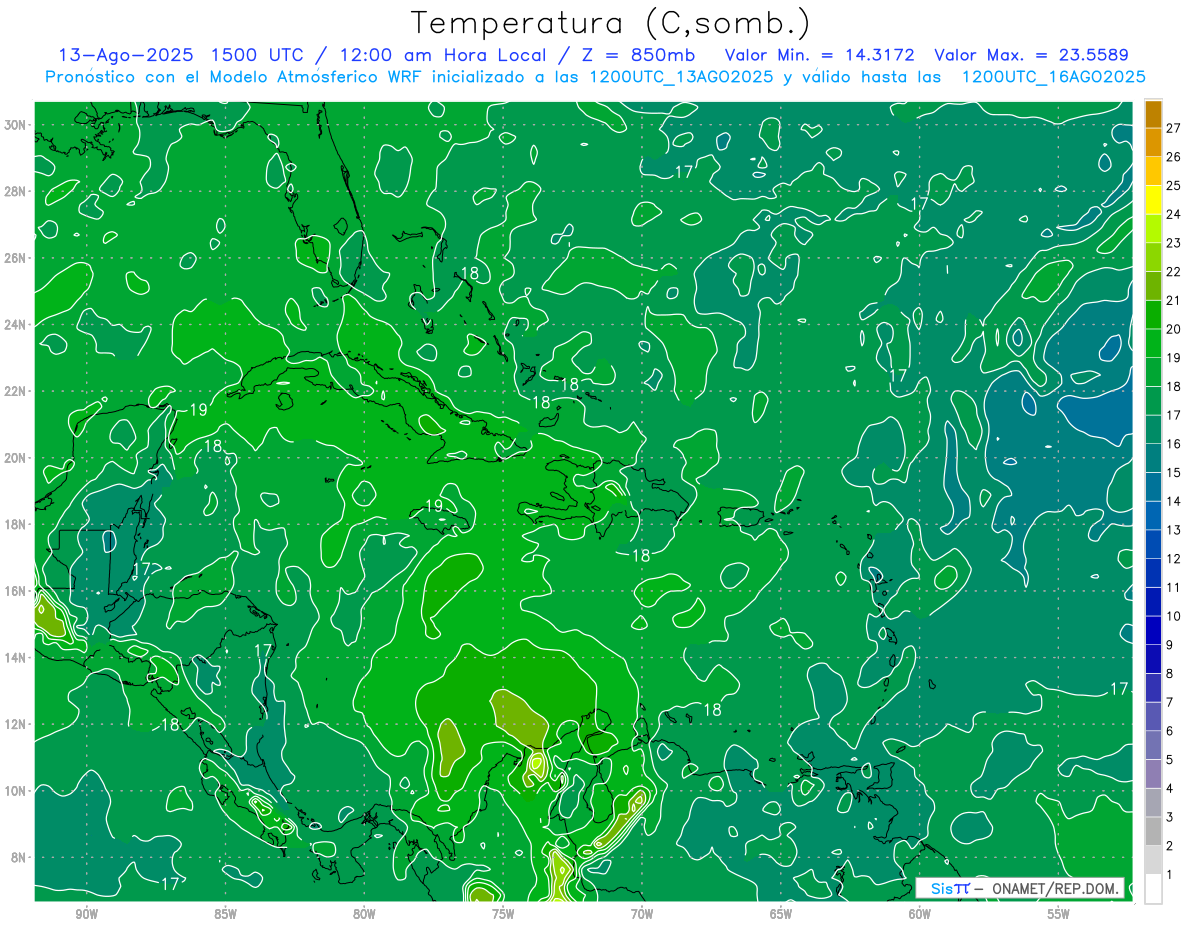Image resolution: width=1200 pixels, height=927 pixels.
Task: Click the '18N' latitude axis label
Action: [15, 524]
